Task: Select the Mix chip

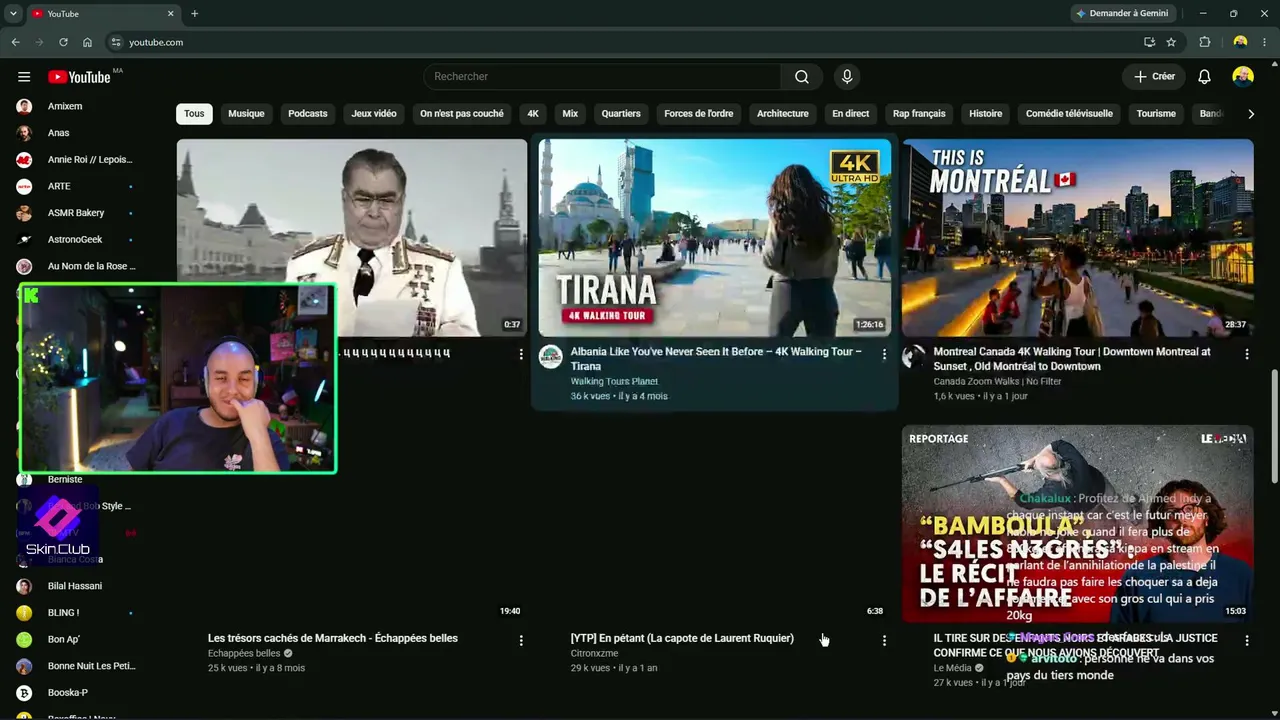Action: pyautogui.click(x=570, y=114)
